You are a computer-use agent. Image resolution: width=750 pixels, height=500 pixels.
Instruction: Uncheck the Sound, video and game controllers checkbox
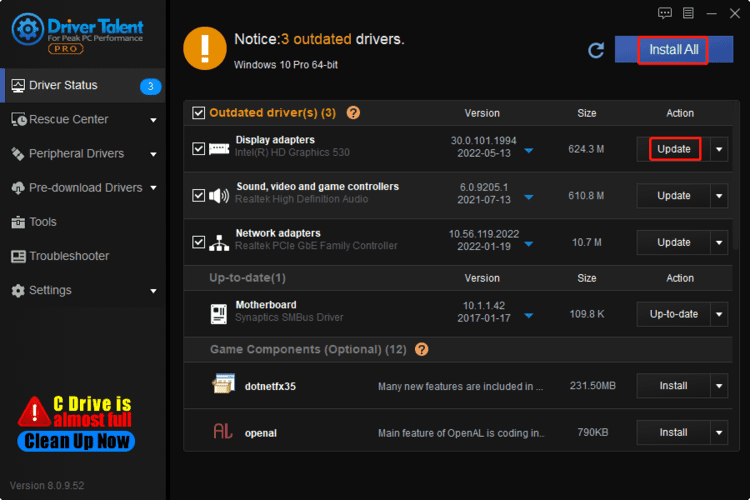click(198, 195)
